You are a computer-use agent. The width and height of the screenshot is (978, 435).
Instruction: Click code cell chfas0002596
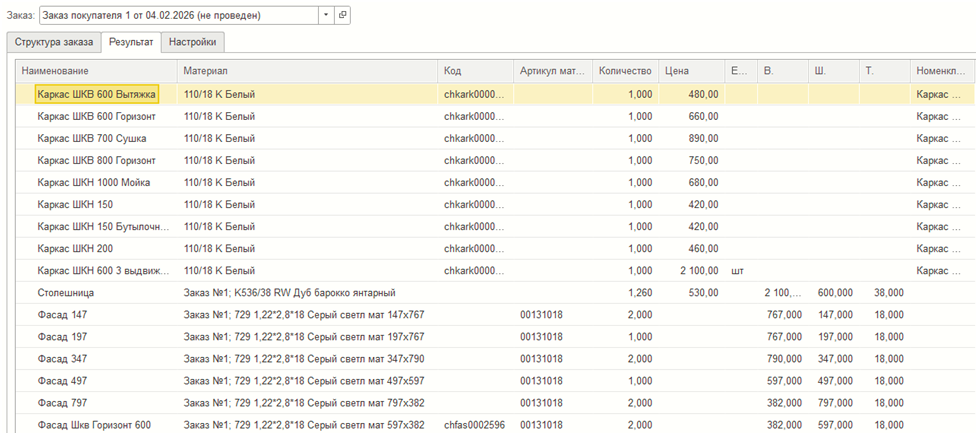click(475, 425)
